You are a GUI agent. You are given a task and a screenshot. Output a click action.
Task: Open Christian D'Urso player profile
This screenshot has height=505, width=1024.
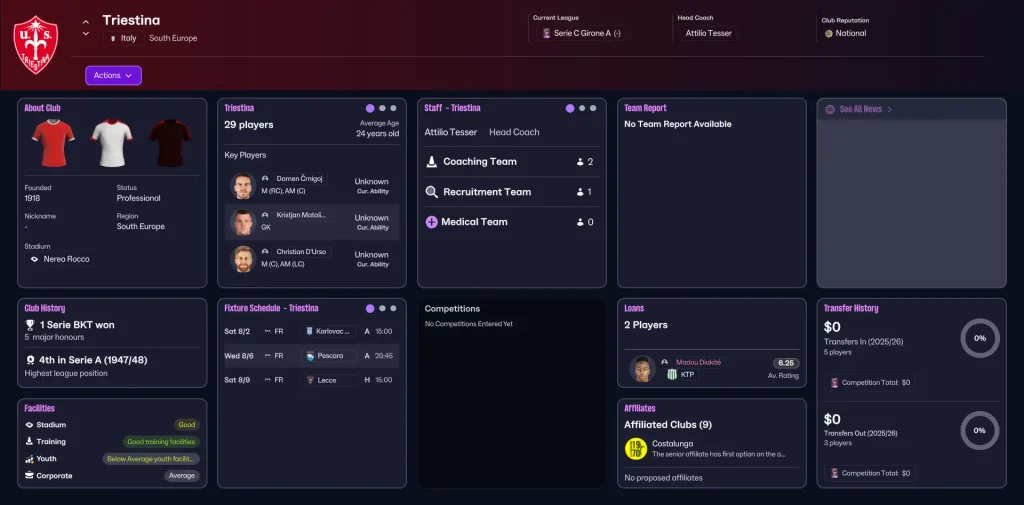click(302, 252)
